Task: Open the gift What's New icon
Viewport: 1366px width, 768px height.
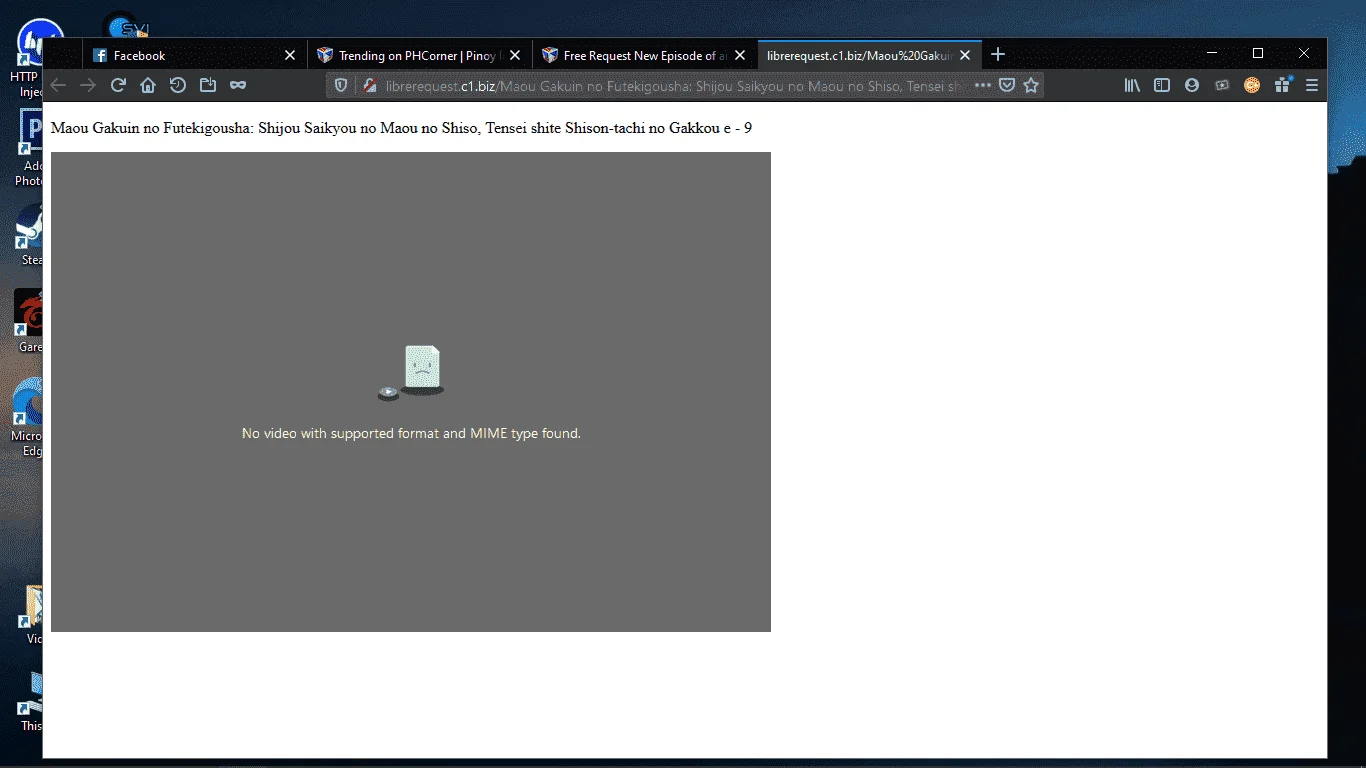Action: pyautogui.click(x=1282, y=86)
